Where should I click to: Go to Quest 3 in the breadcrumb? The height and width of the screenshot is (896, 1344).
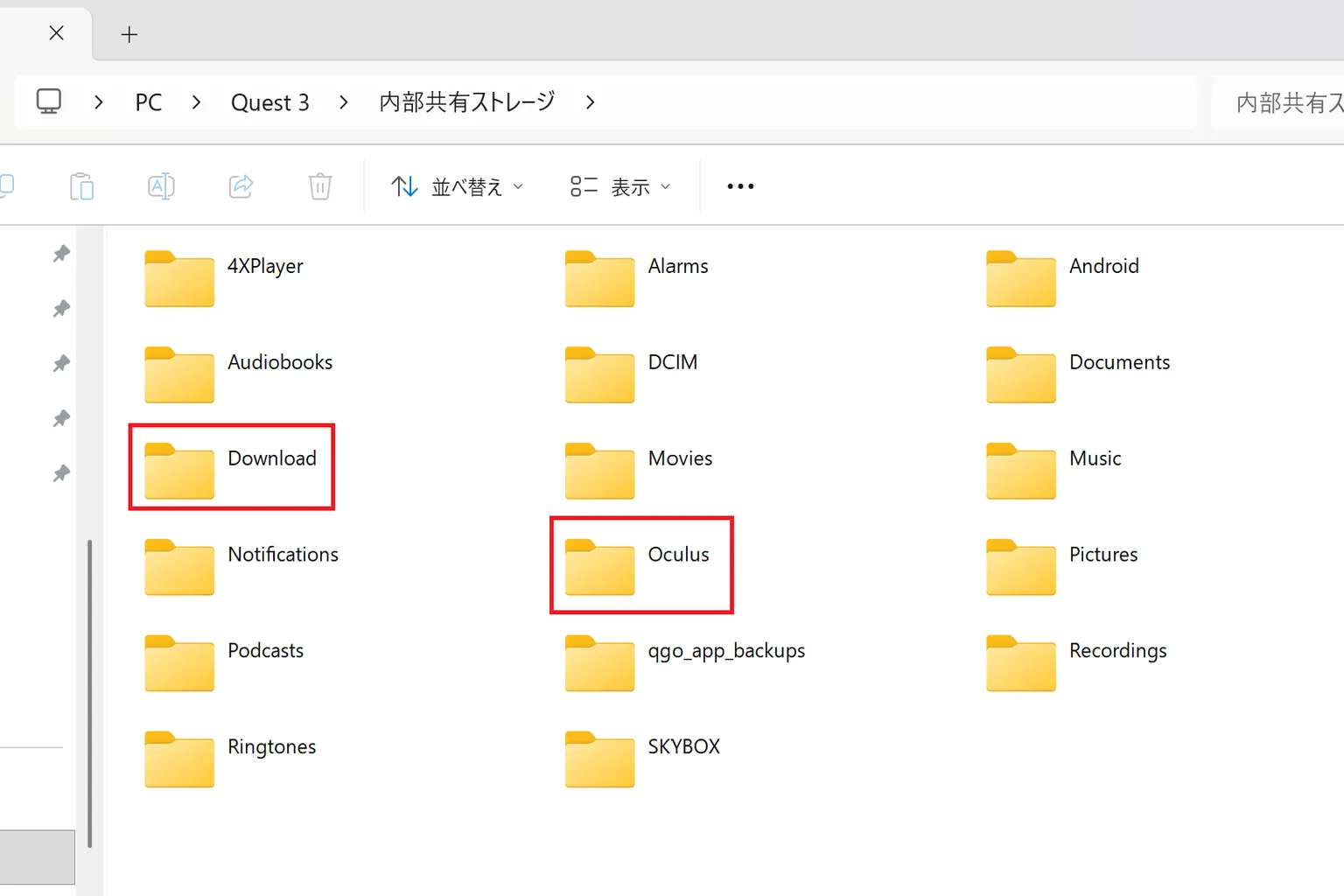pyautogui.click(x=270, y=102)
